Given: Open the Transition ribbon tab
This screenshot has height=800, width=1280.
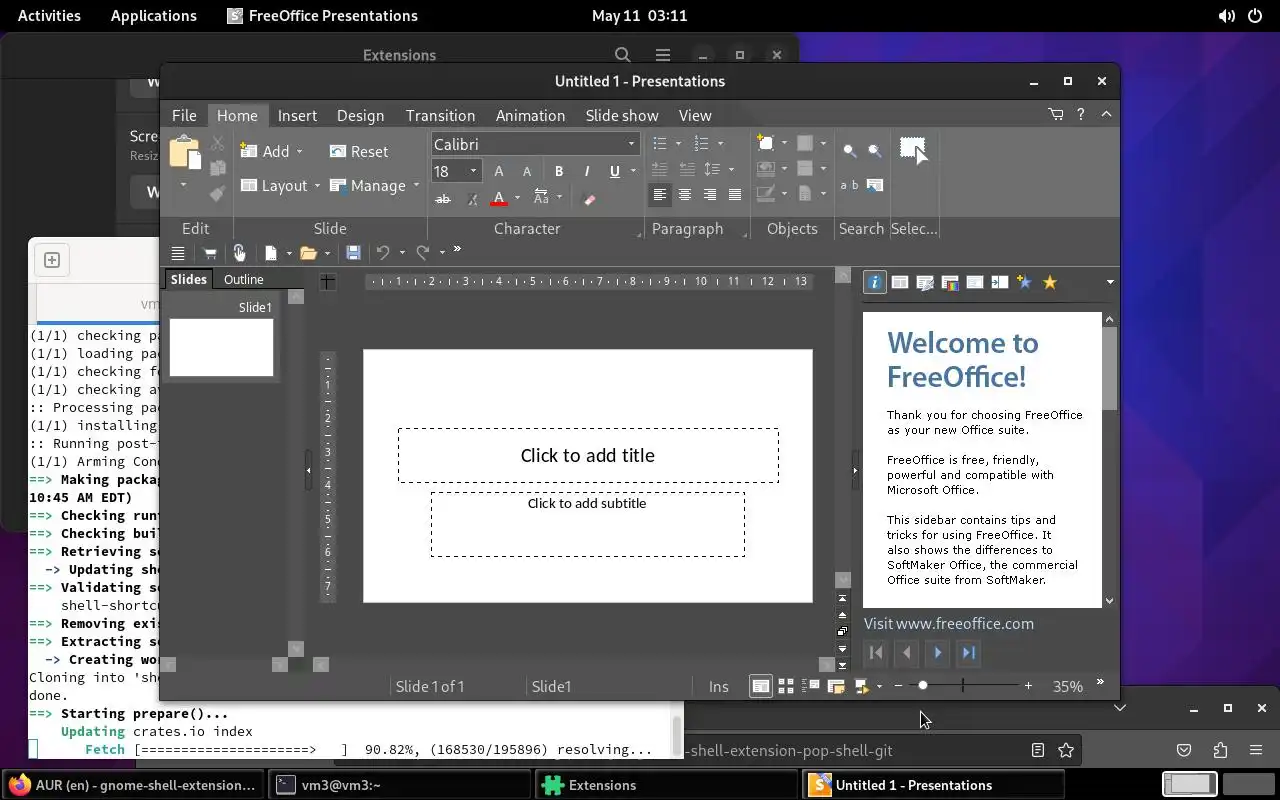Looking at the screenshot, I should [440, 115].
